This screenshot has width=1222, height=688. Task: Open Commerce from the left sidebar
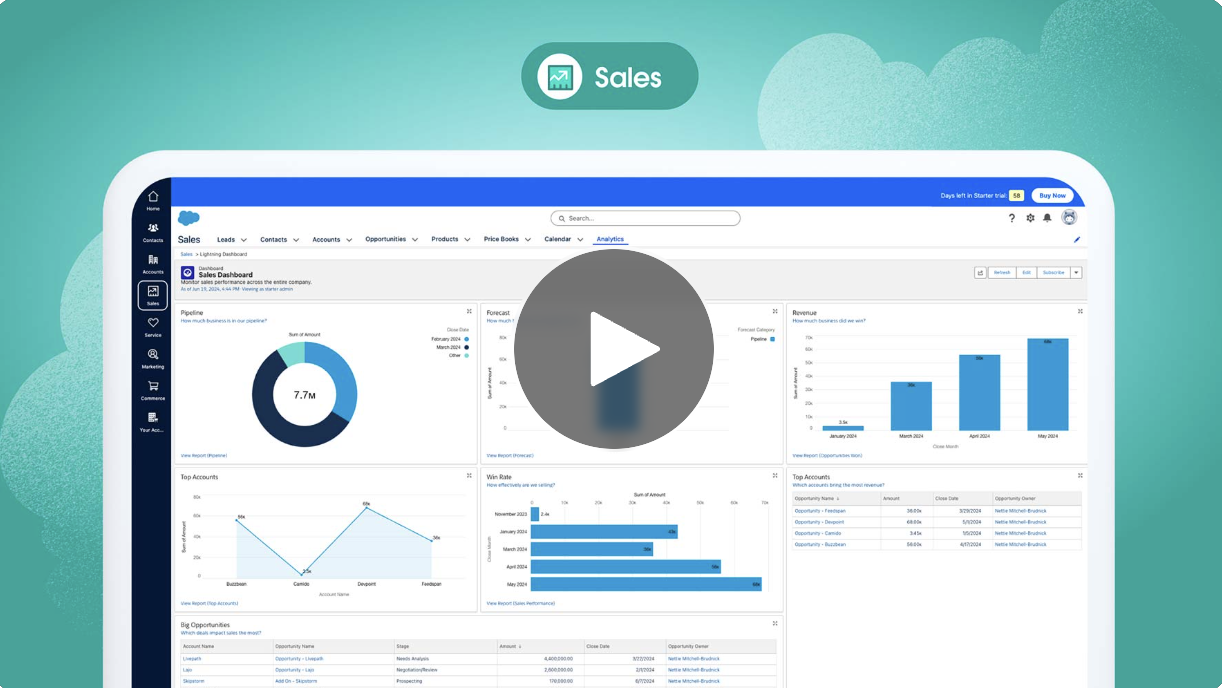tap(153, 390)
